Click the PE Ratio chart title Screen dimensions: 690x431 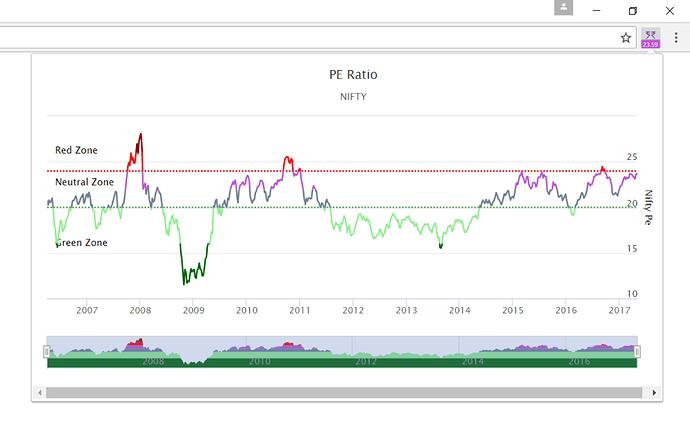[353, 75]
